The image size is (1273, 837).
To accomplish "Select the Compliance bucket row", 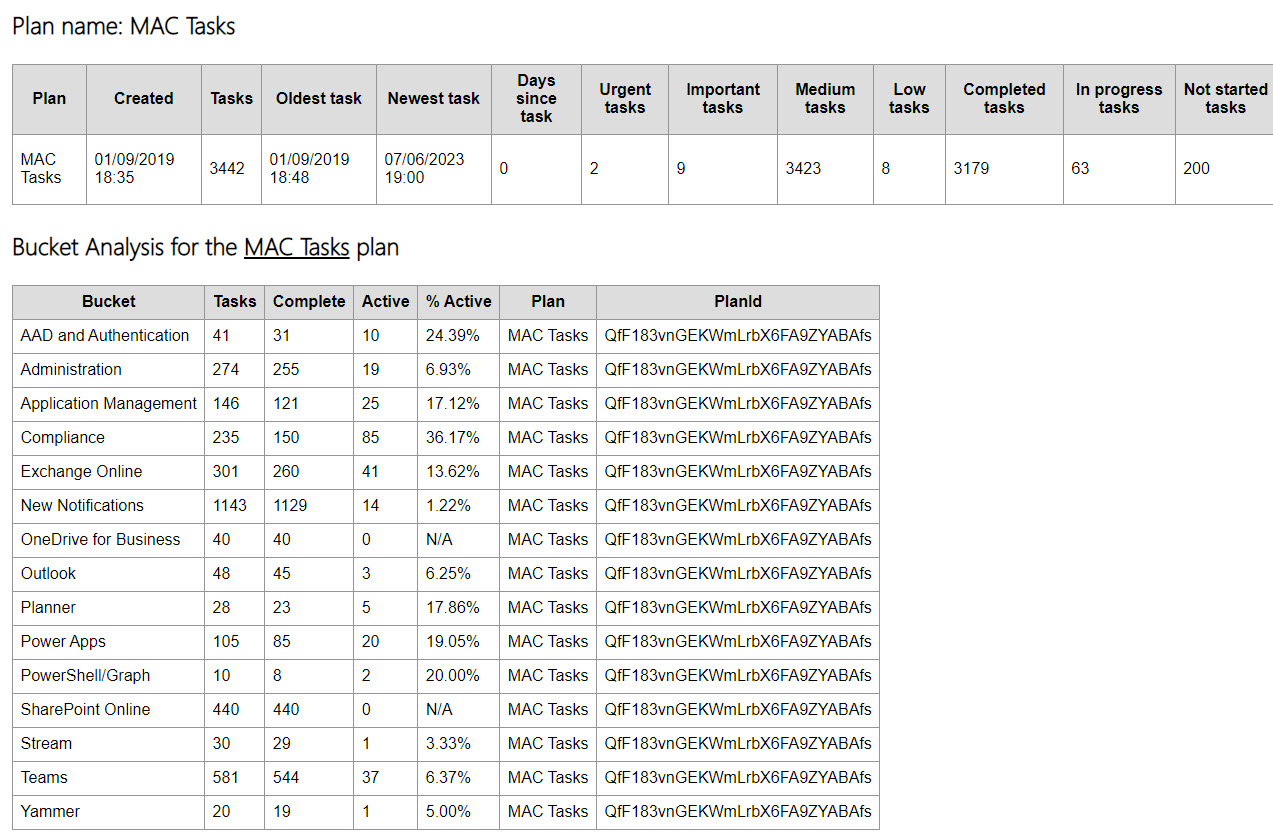I will point(108,437).
